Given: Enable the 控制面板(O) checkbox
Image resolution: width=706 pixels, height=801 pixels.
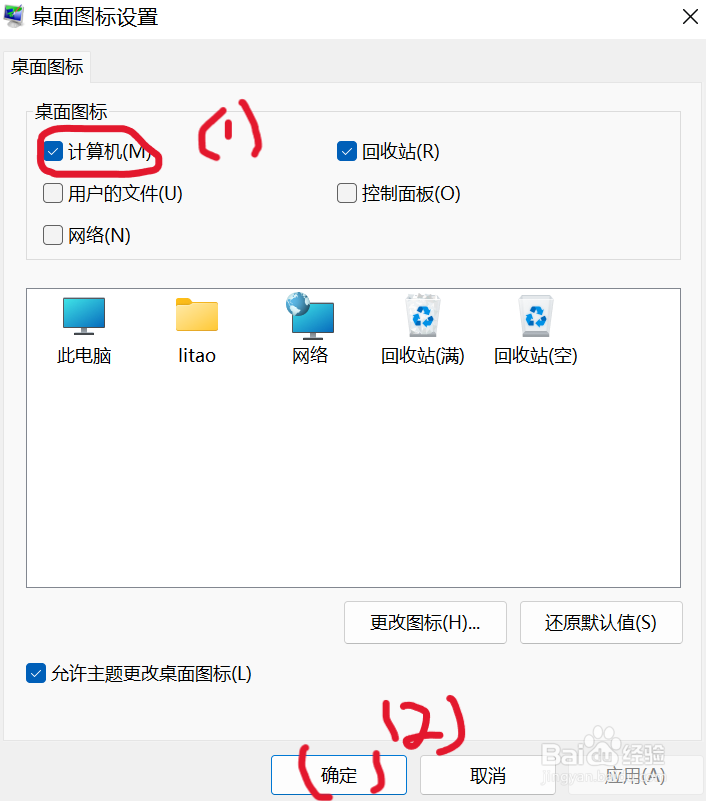Looking at the screenshot, I should coord(347,194).
